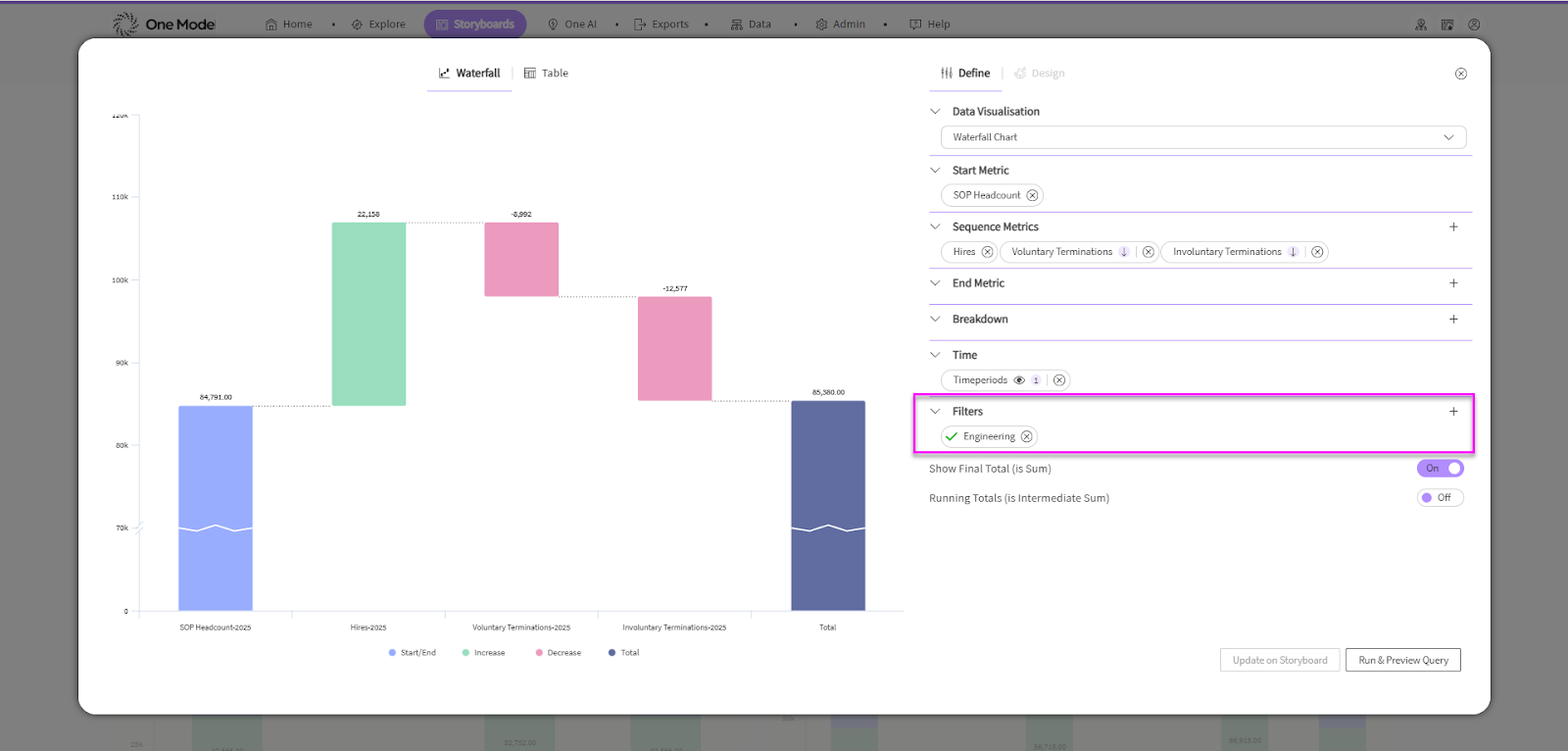Viewport: 1568px width, 751px height.
Task: Collapse the Data Visualisation section
Action: click(x=935, y=112)
